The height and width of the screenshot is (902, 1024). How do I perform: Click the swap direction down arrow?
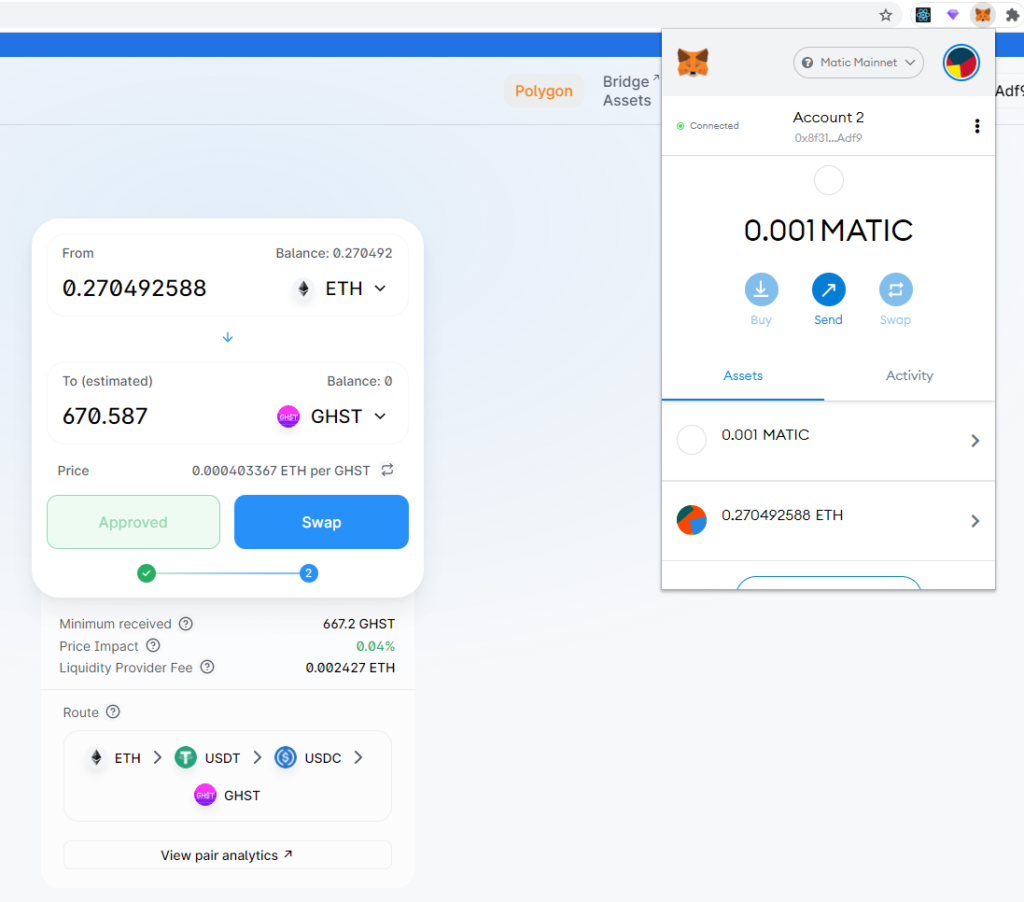[x=227, y=338]
